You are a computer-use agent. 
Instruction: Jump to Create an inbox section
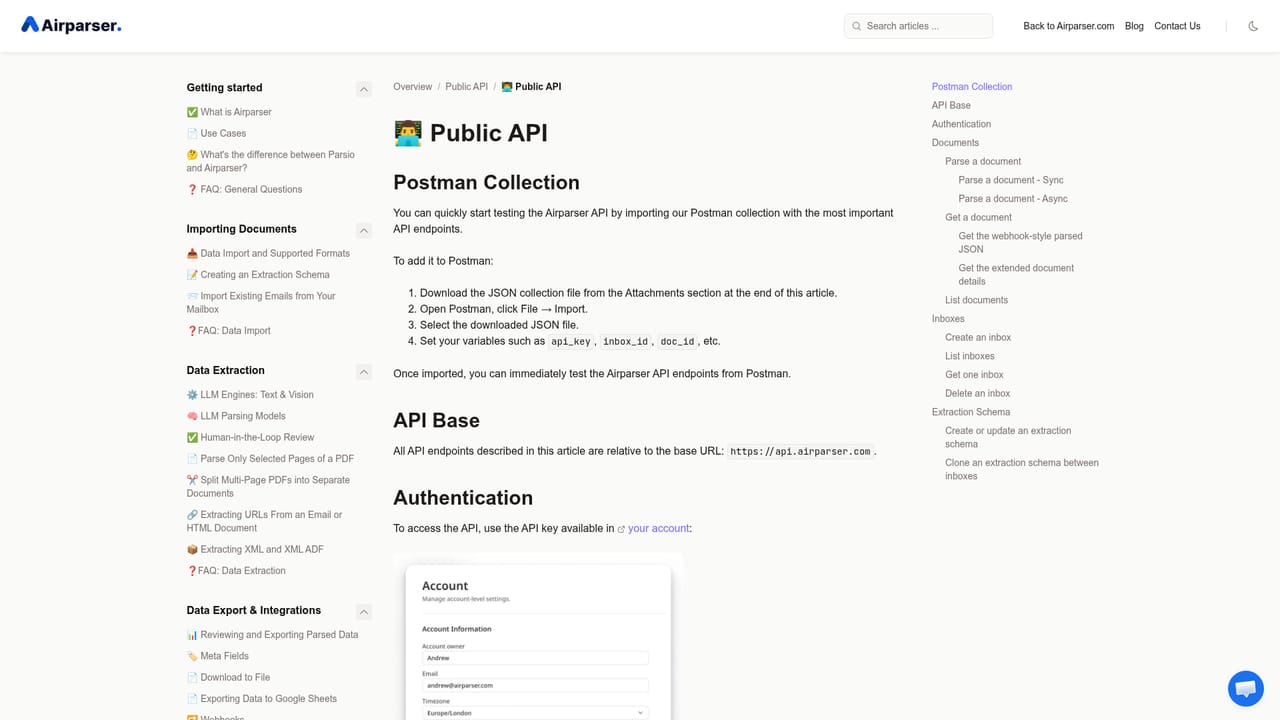point(978,337)
